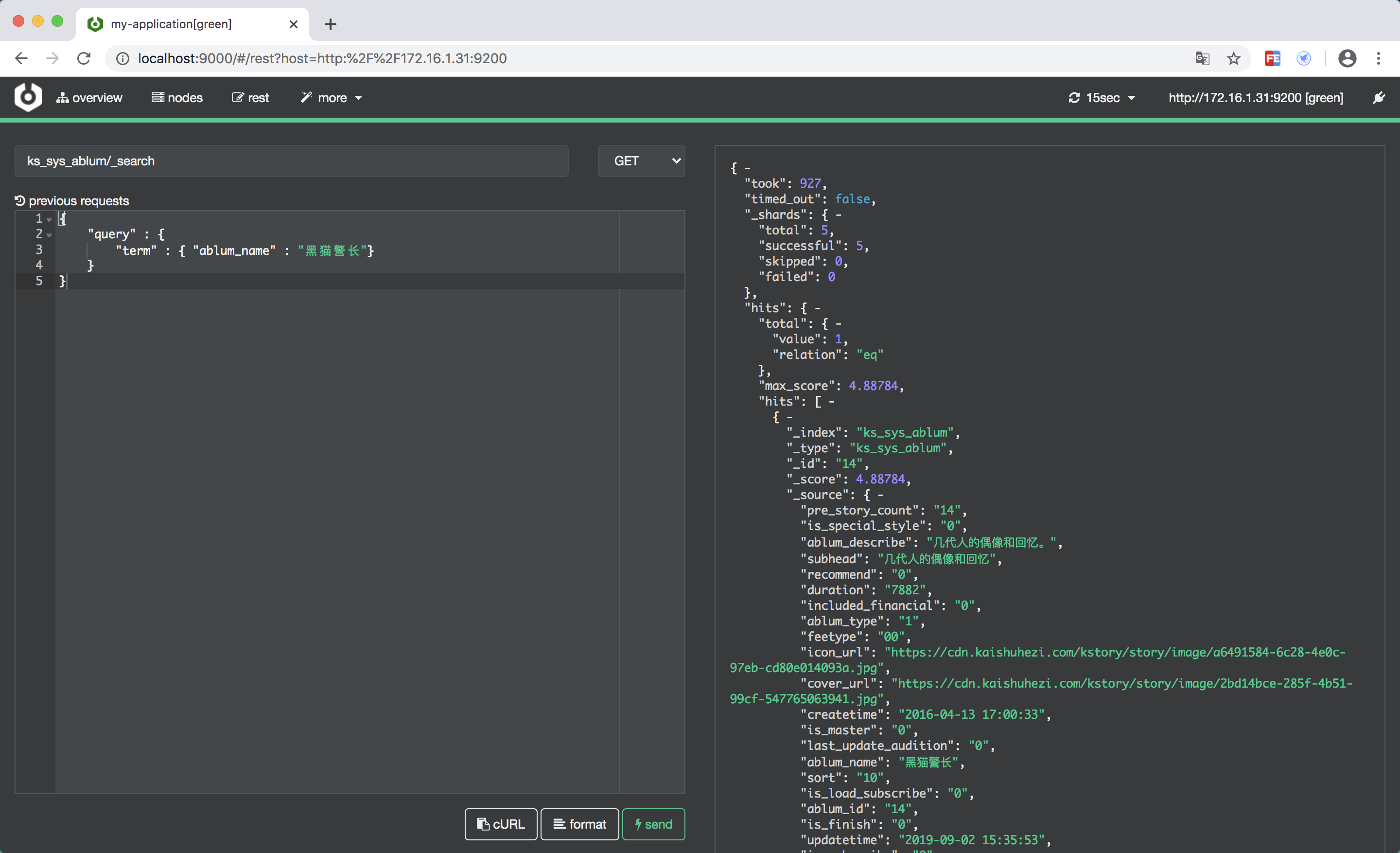
Task: Collapse the "_source" JSON object
Action: pyautogui.click(x=880, y=495)
